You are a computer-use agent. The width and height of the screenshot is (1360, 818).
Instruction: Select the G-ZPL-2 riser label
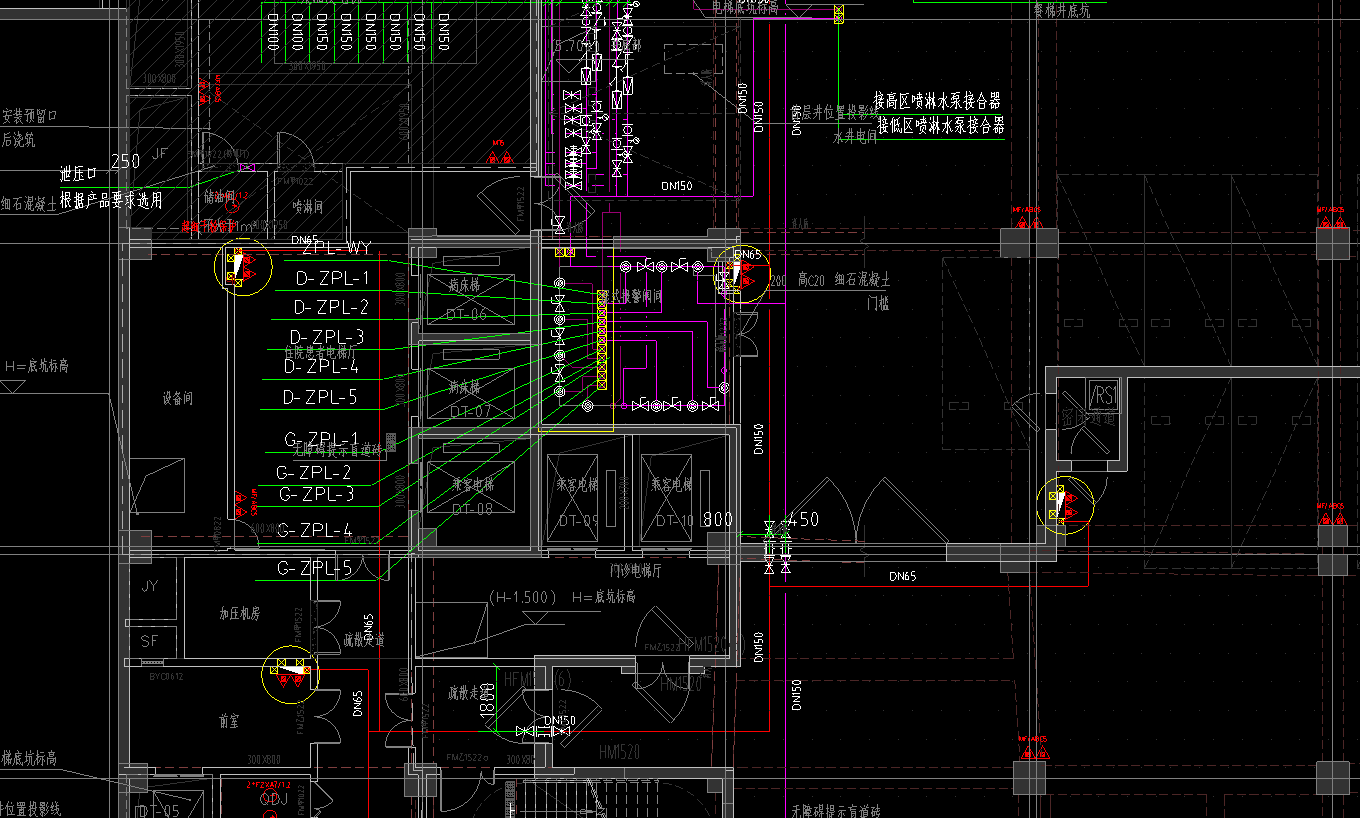coord(314,472)
